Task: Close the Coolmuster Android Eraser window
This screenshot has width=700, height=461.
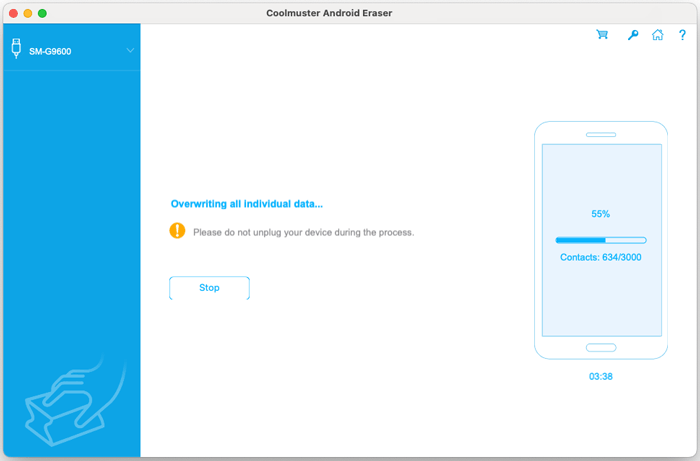Action: click(13, 13)
